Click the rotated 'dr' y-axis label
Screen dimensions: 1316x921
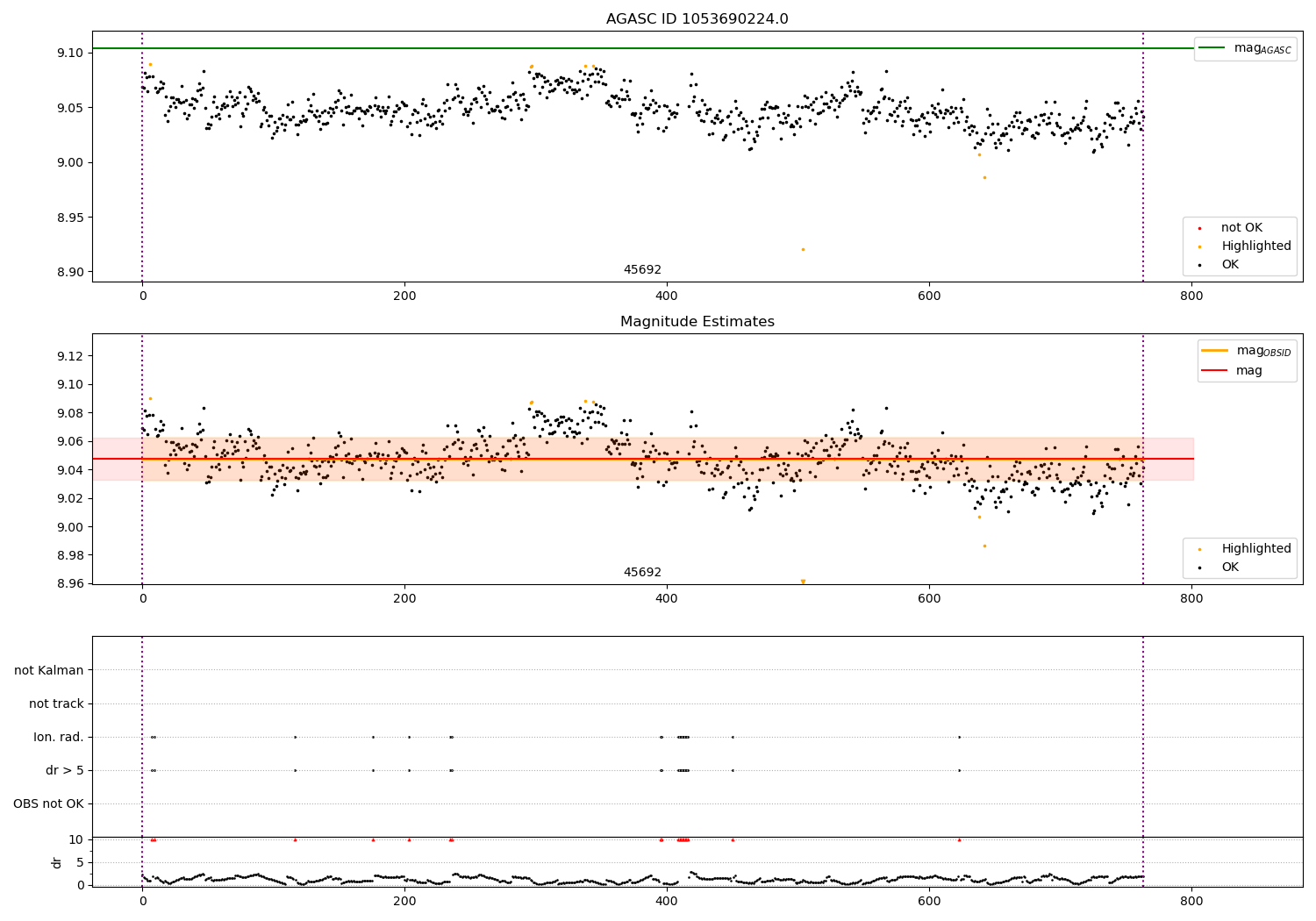click(x=57, y=862)
